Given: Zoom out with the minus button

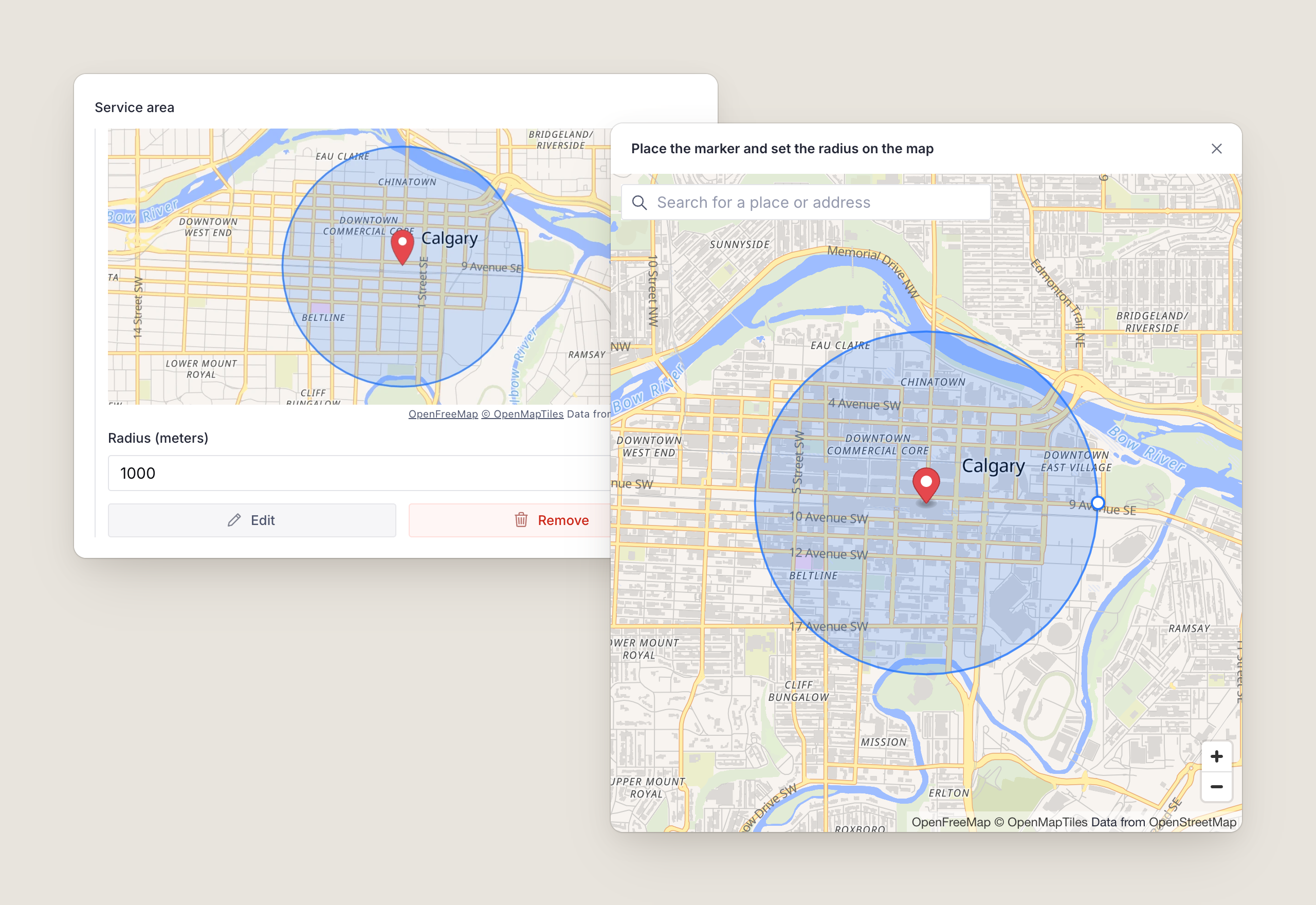Looking at the screenshot, I should click(1216, 787).
